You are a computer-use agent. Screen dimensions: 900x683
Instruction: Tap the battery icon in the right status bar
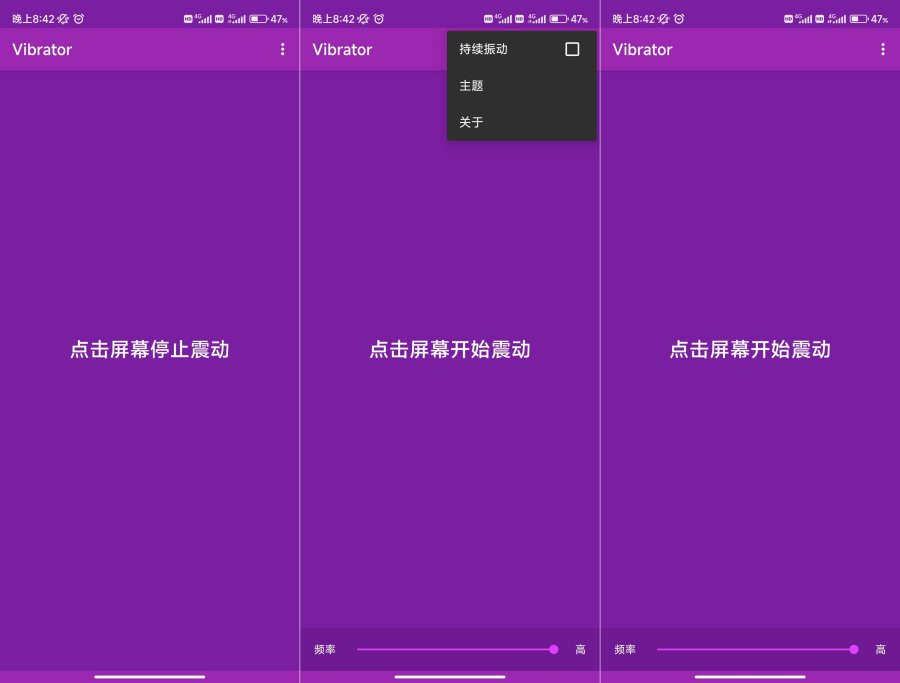click(859, 19)
